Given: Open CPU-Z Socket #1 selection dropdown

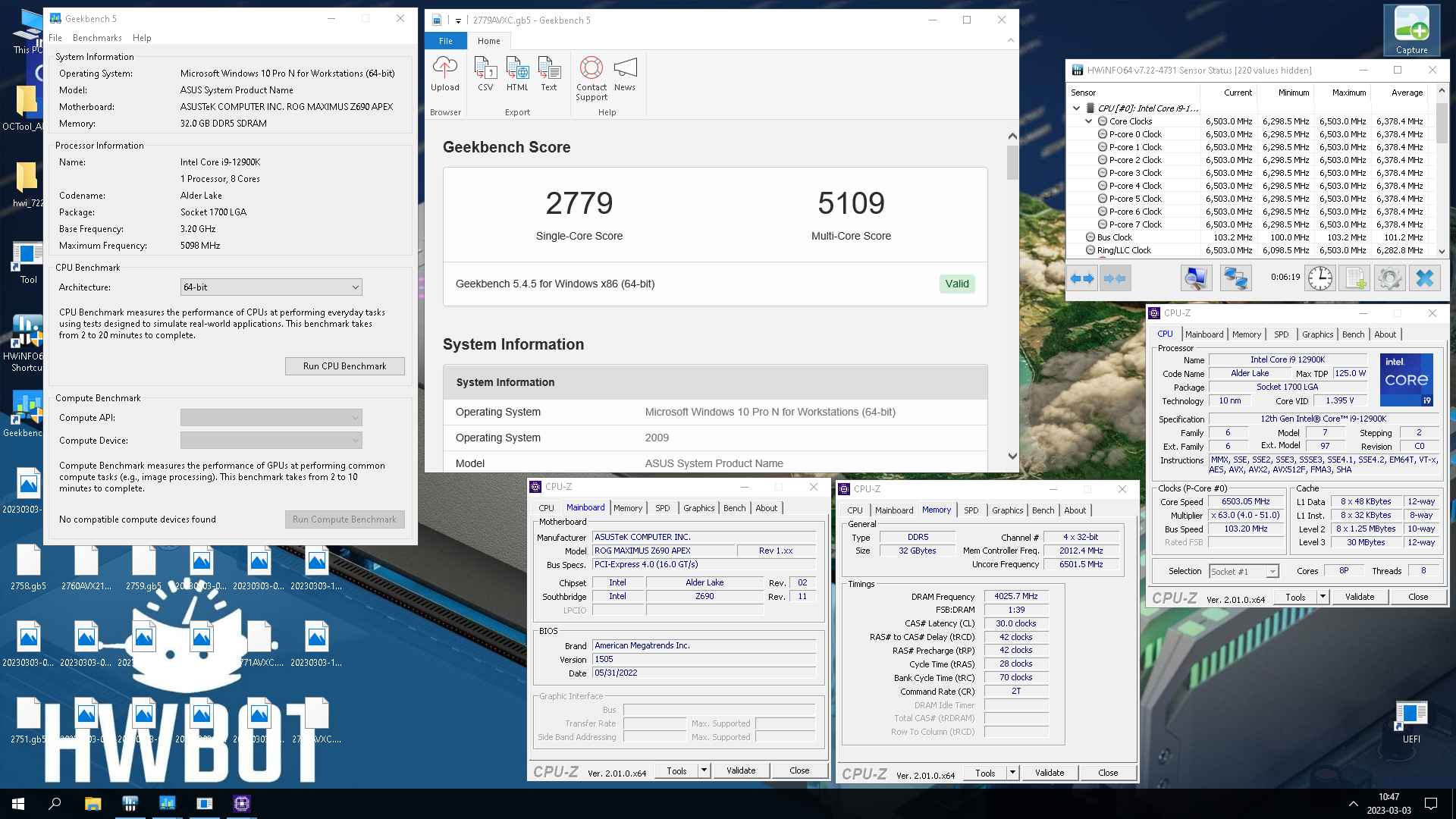Looking at the screenshot, I should pos(1244,571).
